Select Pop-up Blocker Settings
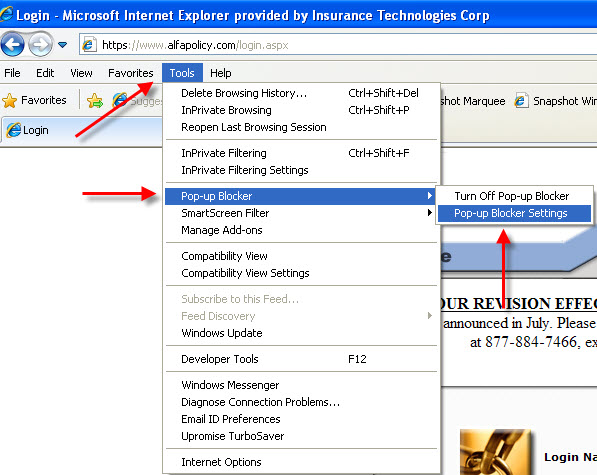597x475 pixels. (x=514, y=213)
